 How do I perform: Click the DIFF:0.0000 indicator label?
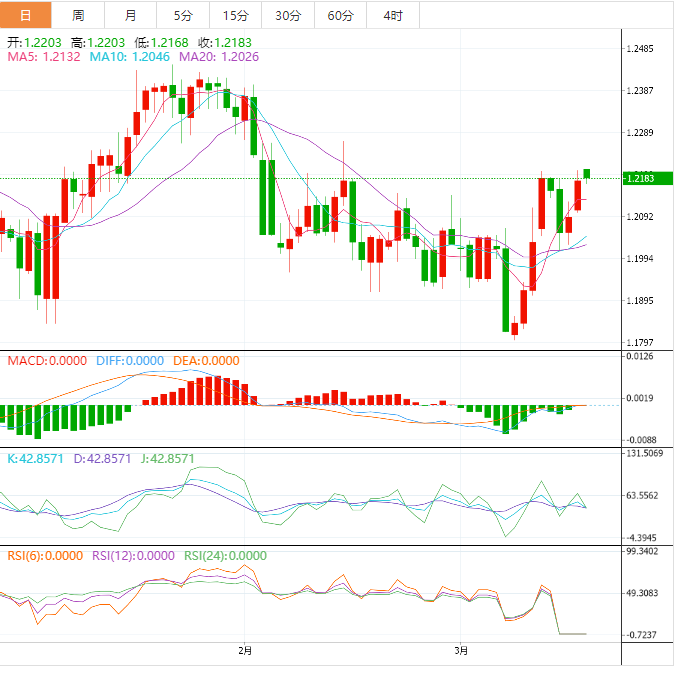click(x=130, y=360)
